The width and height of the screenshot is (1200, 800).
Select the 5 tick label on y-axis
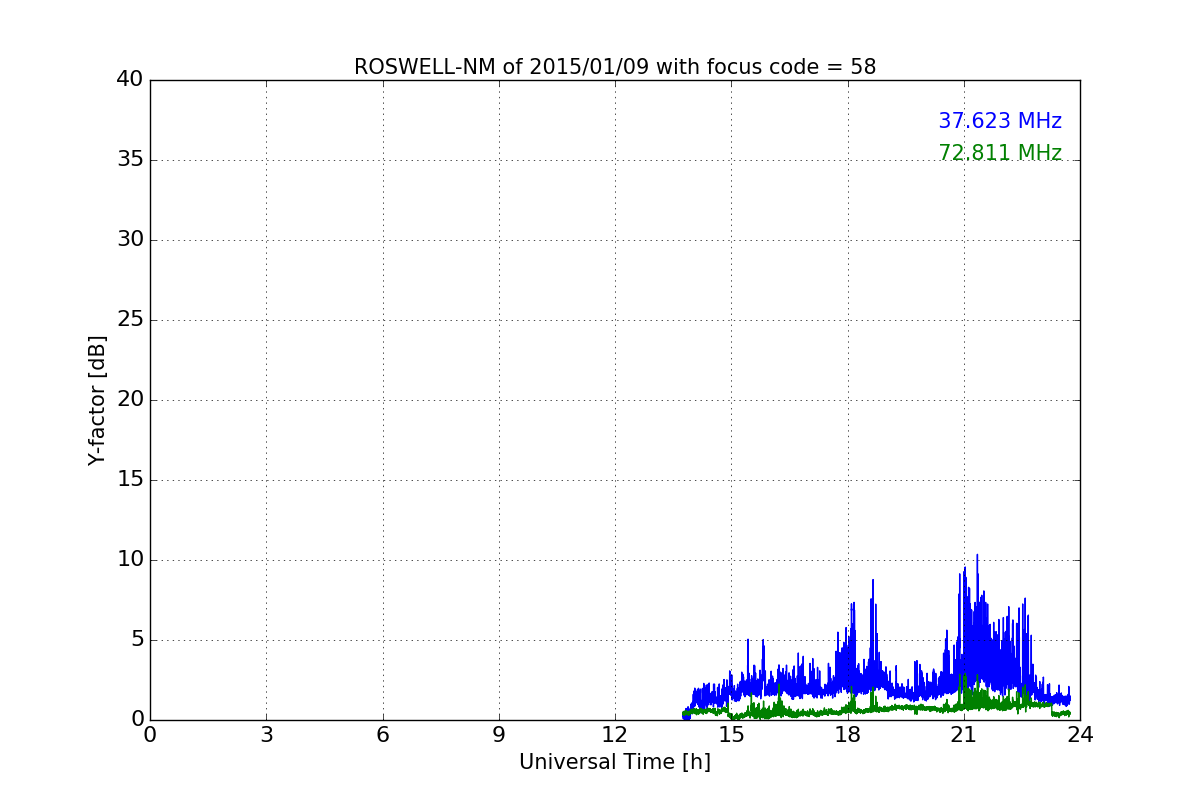pos(136,640)
